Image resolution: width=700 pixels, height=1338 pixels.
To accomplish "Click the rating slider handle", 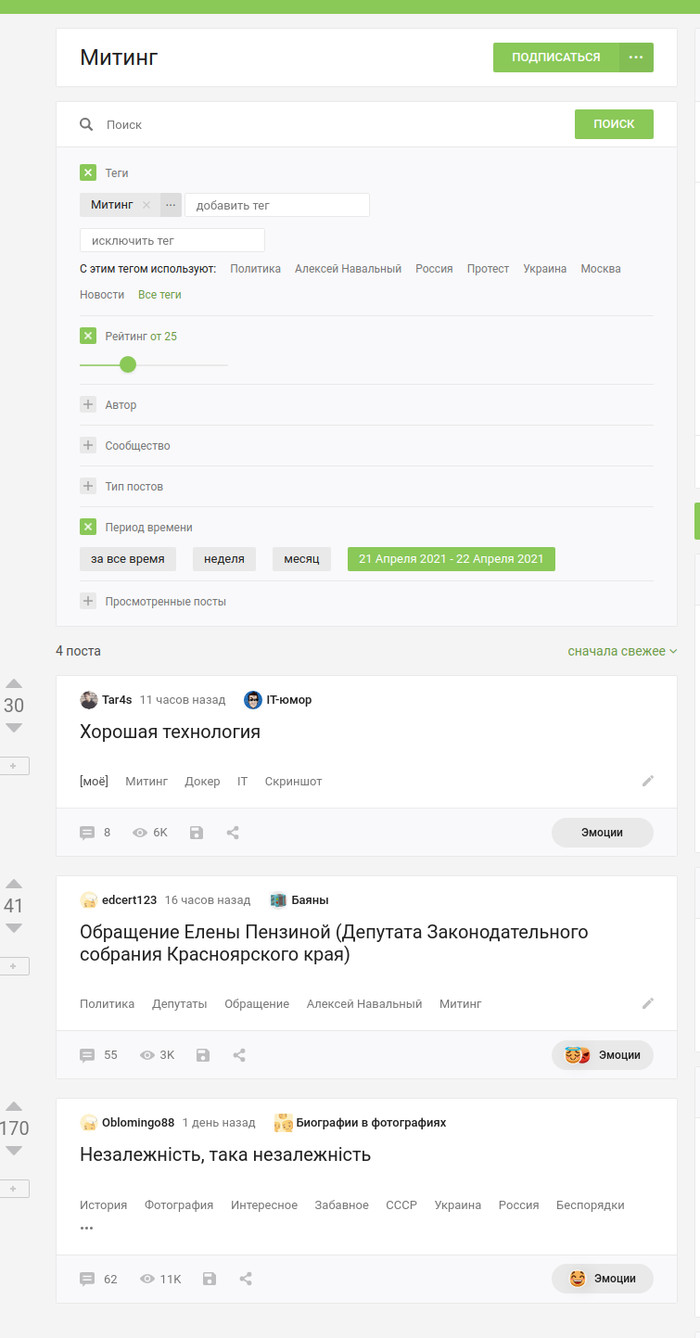I will coord(128,364).
